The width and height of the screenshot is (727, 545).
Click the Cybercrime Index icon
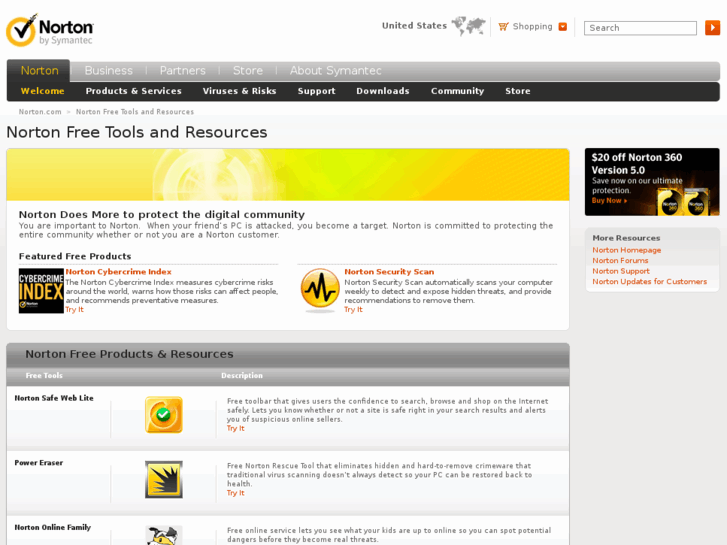41,291
